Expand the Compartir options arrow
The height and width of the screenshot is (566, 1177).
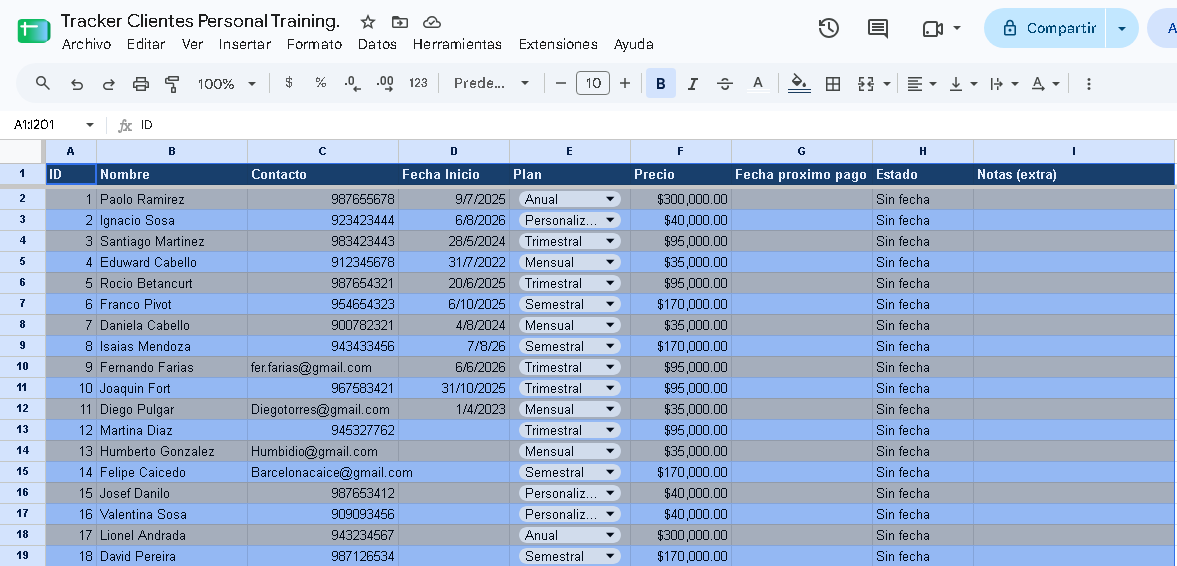point(1122,29)
